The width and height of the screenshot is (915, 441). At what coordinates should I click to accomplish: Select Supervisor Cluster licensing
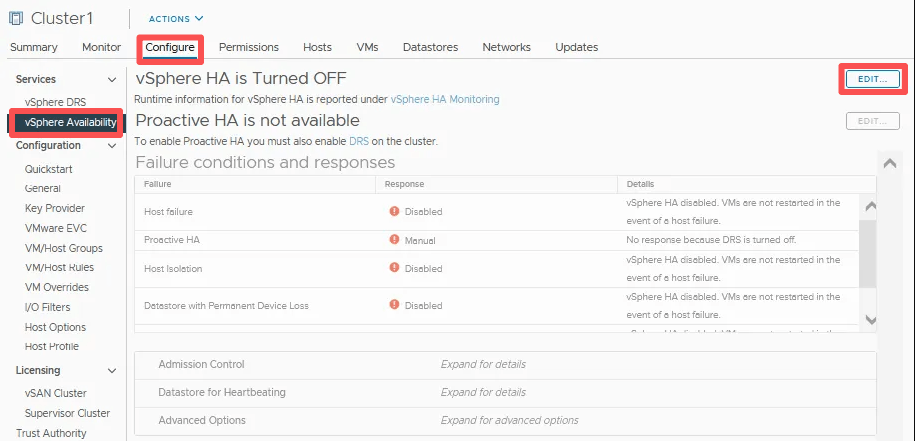tap(67, 413)
